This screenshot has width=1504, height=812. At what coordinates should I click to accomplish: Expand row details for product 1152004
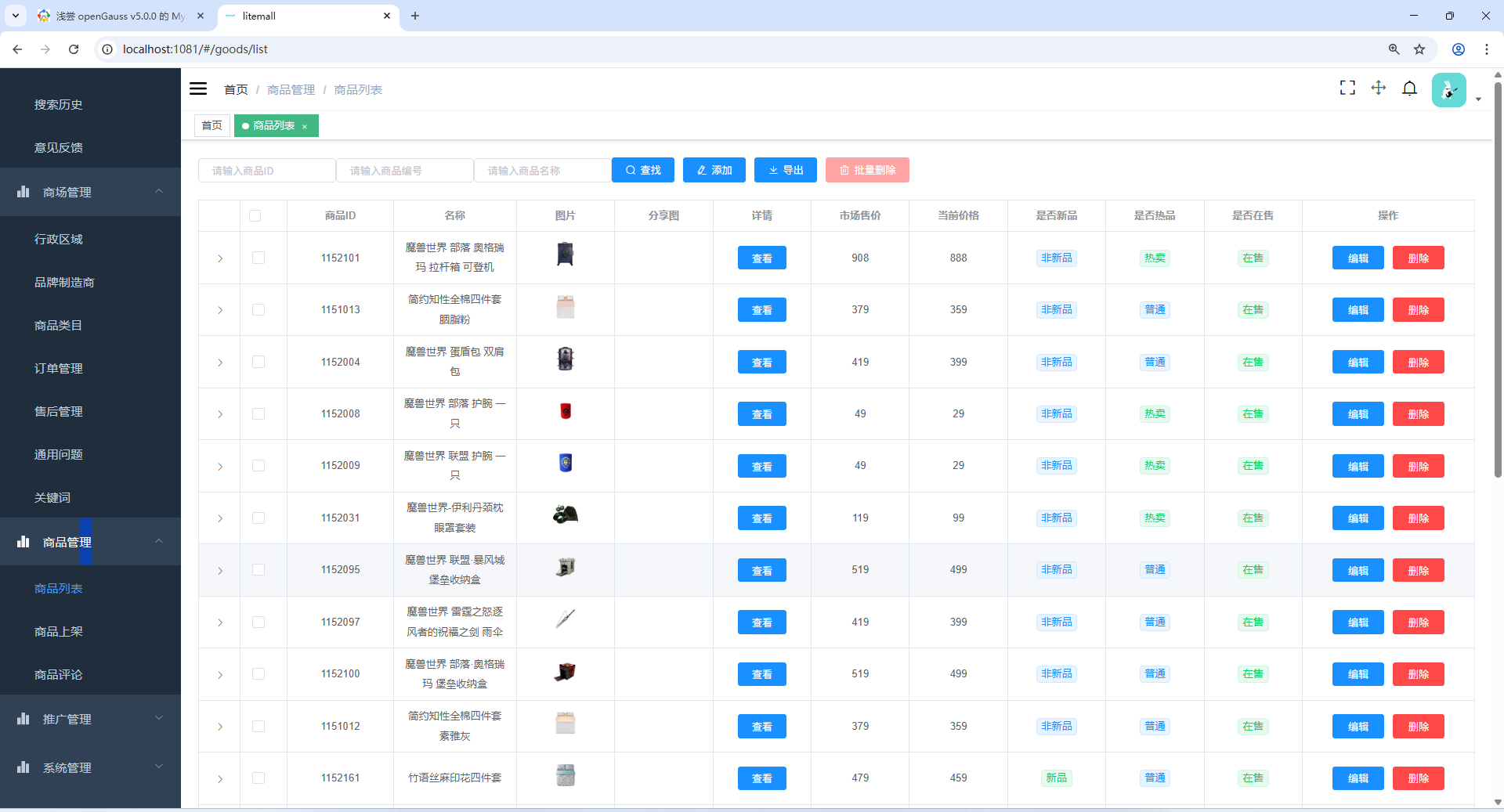pos(220,363)
